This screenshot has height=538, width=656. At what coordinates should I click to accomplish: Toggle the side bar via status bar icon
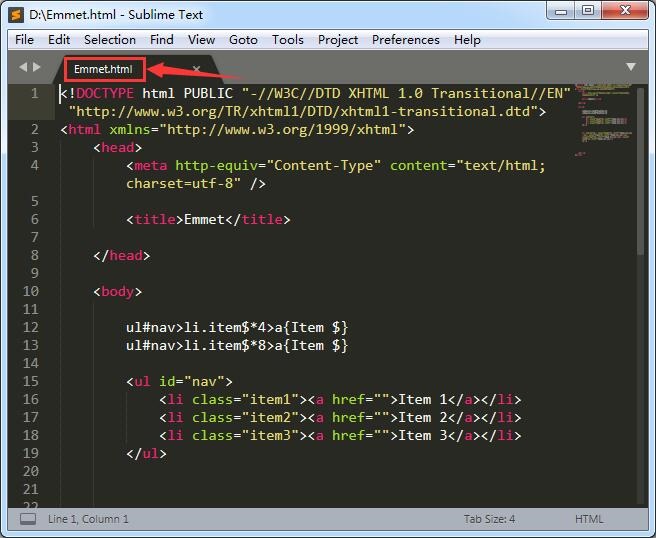pos(28,519)
